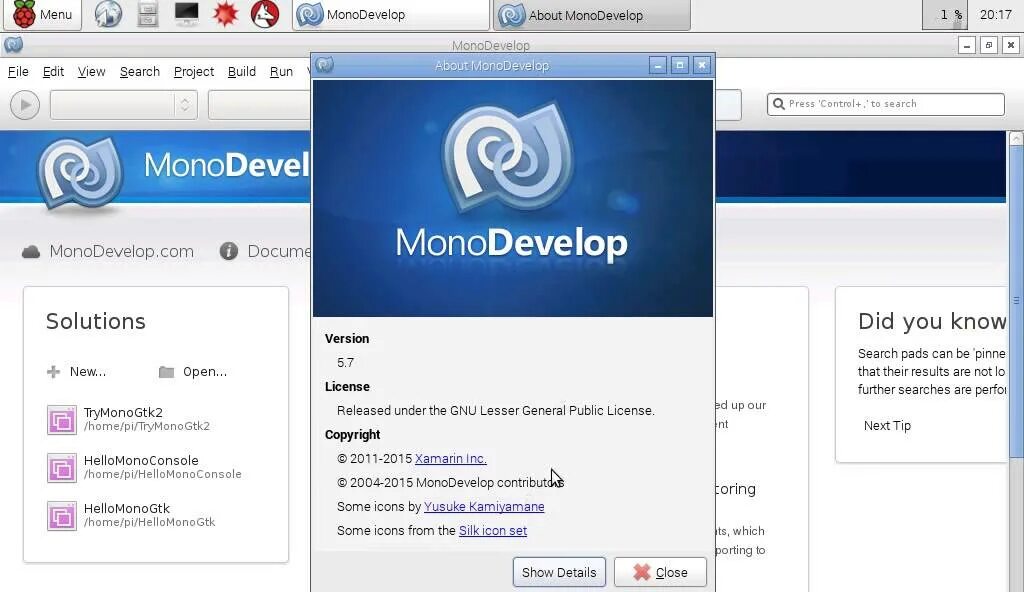Open the Raspberry Pi Menu button
The width and height of the screenshot is (1024, 592).
pyautogui.click(x=42, y=14)
